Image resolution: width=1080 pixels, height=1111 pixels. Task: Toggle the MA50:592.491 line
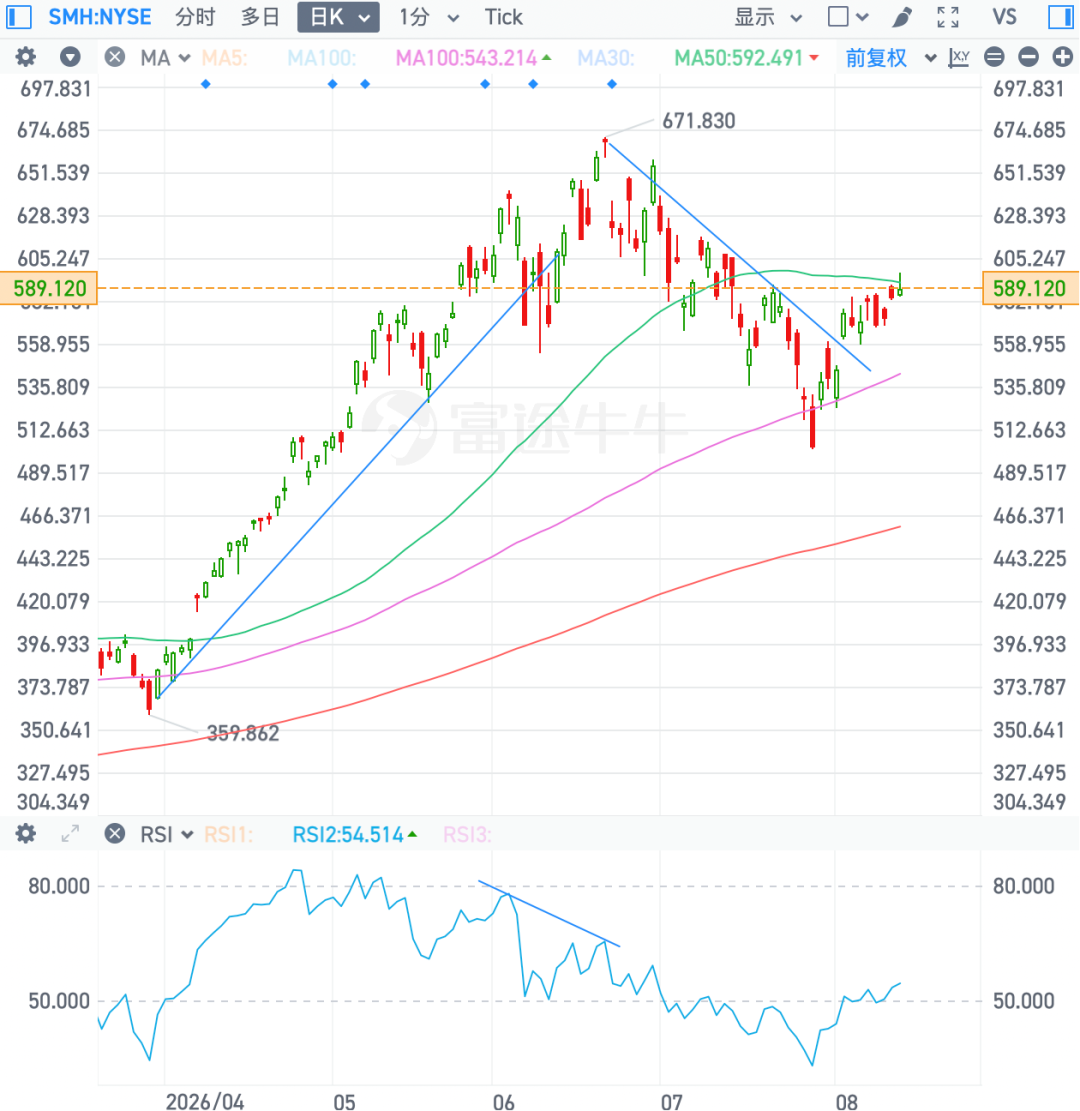[x=746, y=58]
